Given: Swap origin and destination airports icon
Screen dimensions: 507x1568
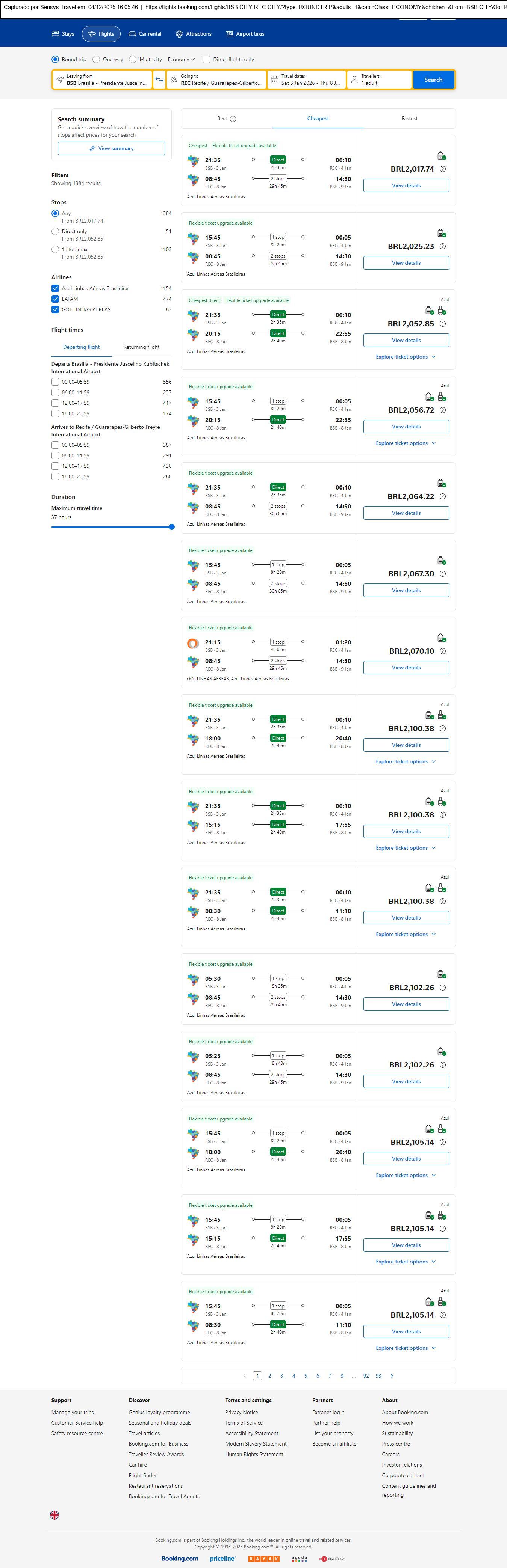Looking at the screenshot, I should coord(159,80).
